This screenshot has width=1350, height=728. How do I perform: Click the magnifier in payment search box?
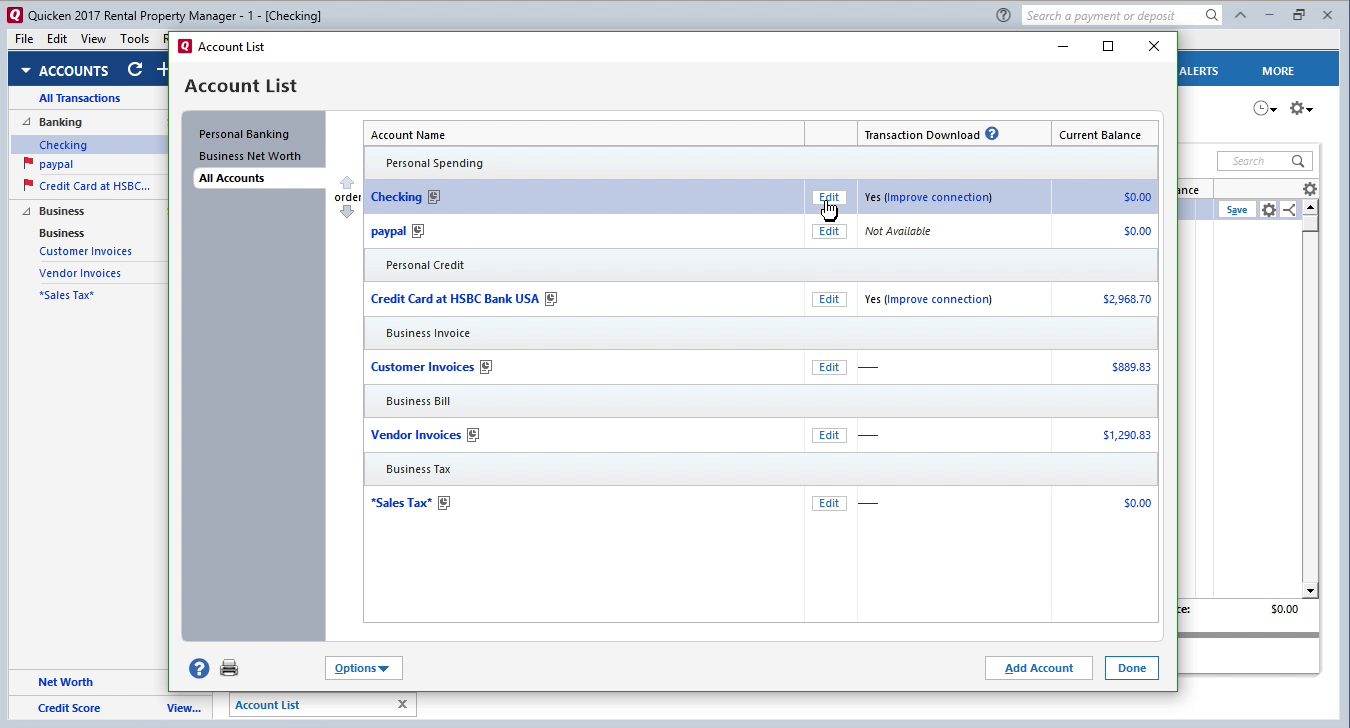[x=1212, y=15]
